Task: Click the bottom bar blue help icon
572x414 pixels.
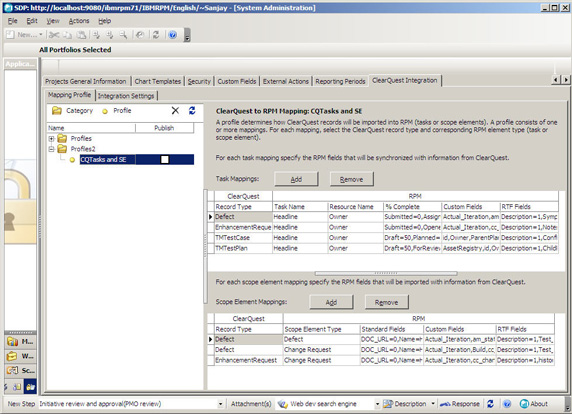Action: pyautogui.click(x=507, y=404)
